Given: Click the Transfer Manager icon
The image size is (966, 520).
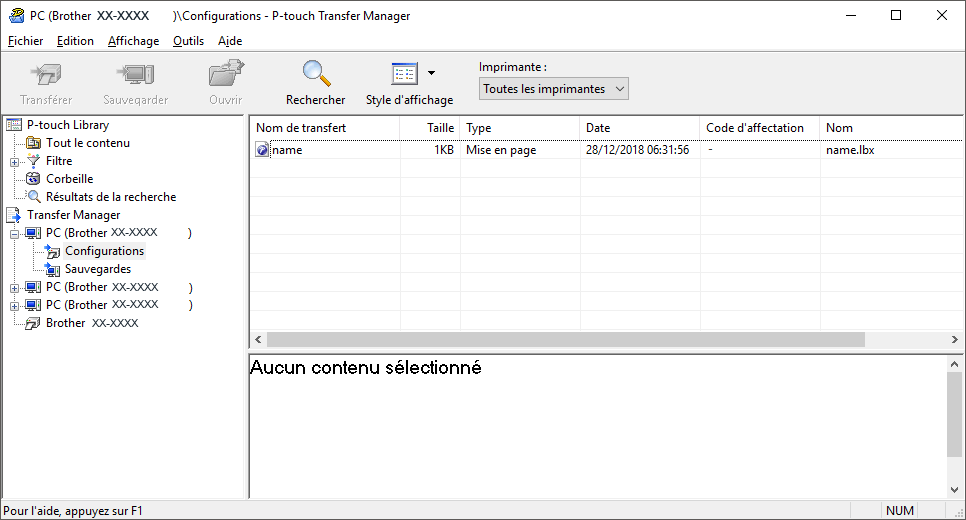Looking at the screenshot, I should point(14,215).
